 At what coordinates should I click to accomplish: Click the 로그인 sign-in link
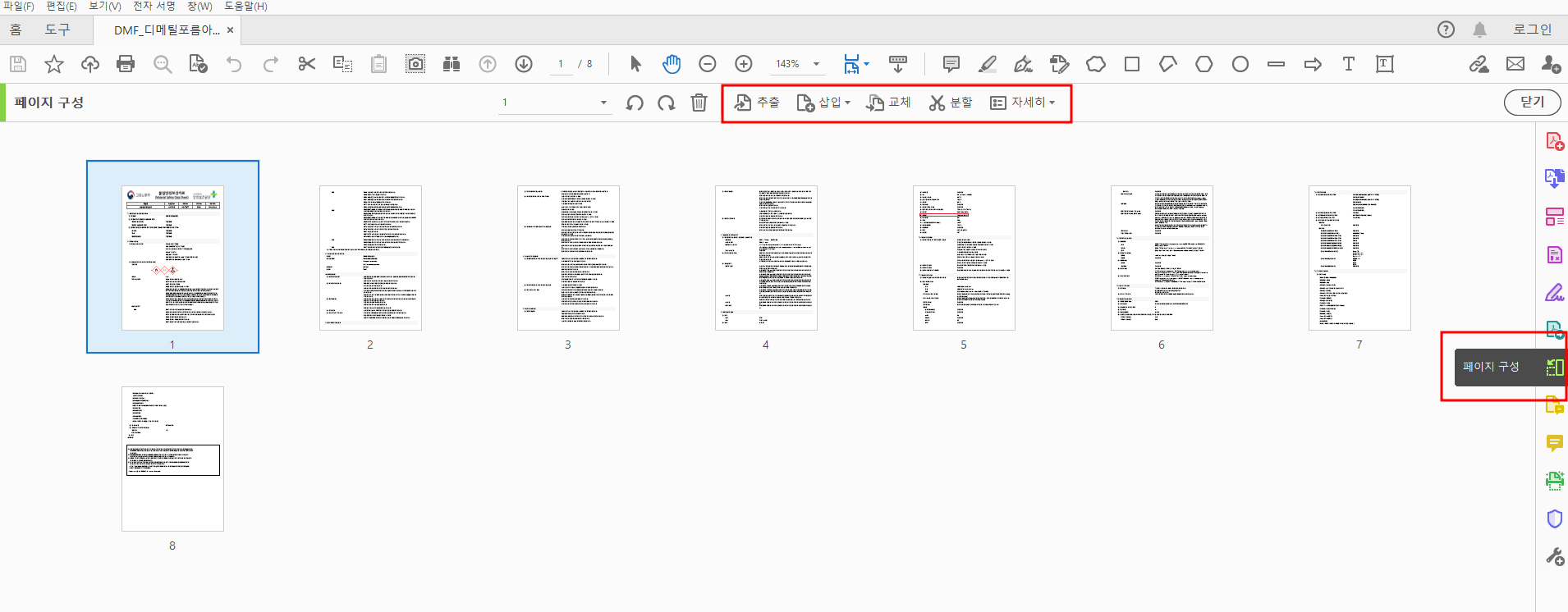pyautogui.click(x=1532, y=30)
